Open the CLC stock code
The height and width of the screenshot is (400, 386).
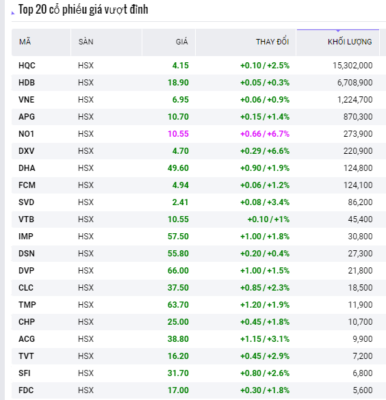pos(26,288)
